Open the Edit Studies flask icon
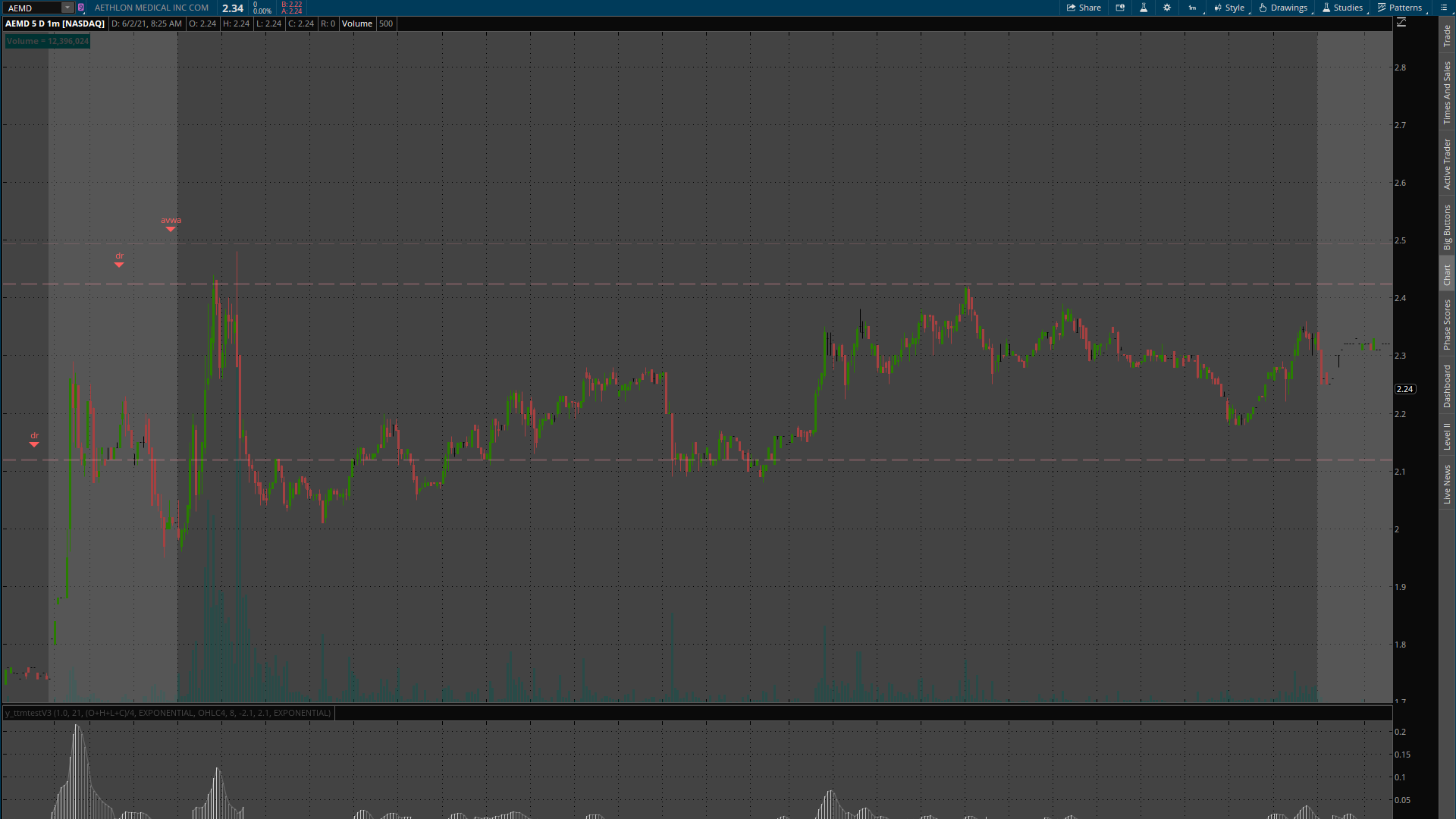This screenshot has height=819, width=1456. (x=1144, y=8)
